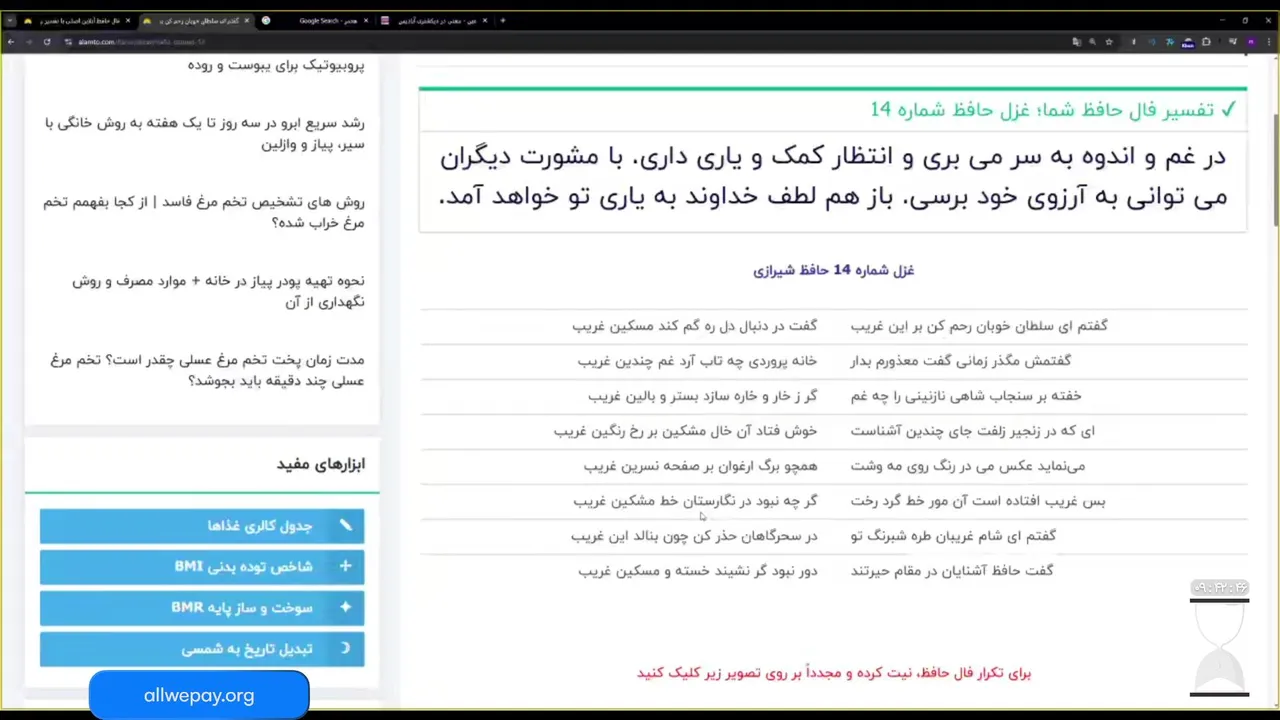Close the active گفتم ای سلطان tab
The height and width of the screenshot is (720, 1280).
(x=246, y=21)
